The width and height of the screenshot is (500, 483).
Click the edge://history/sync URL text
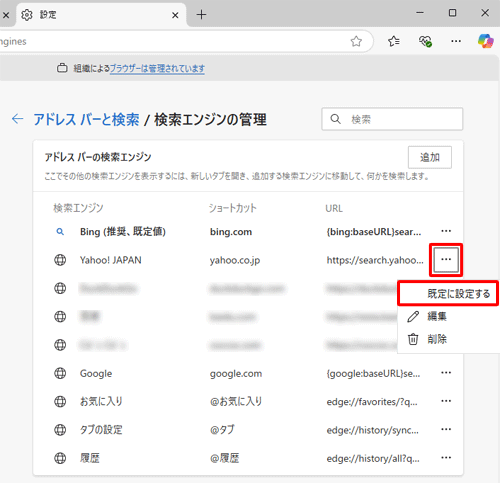[373, 430]
